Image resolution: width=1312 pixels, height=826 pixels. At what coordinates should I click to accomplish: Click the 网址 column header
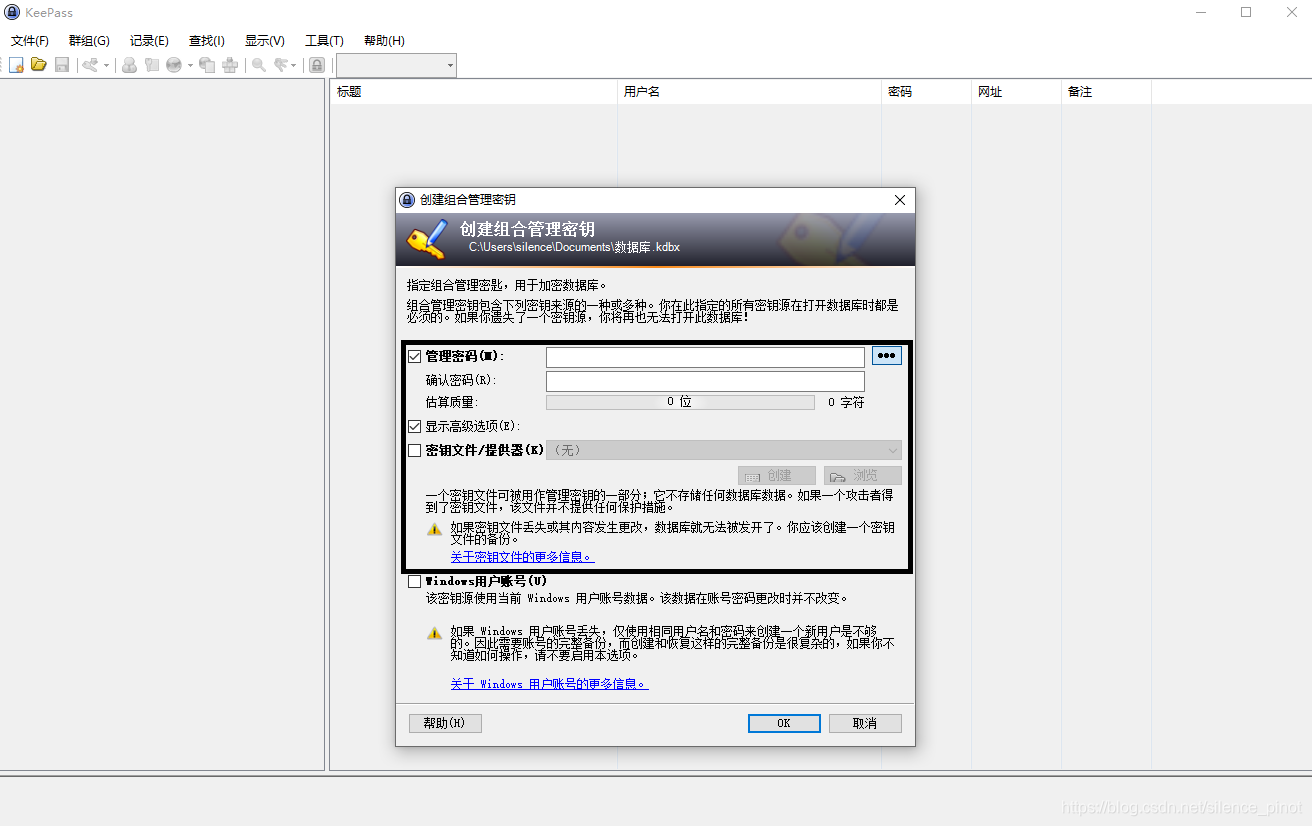pos(1016,92)
